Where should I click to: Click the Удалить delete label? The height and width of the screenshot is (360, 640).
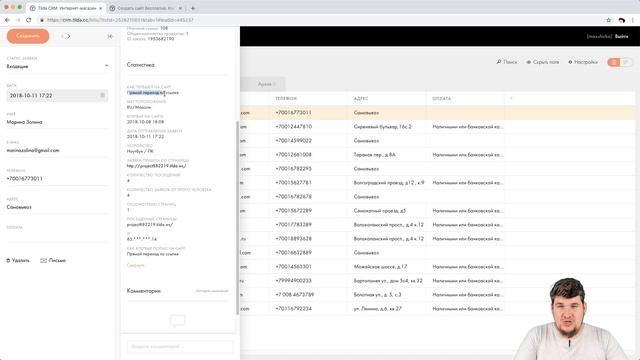tap(20, 260)
